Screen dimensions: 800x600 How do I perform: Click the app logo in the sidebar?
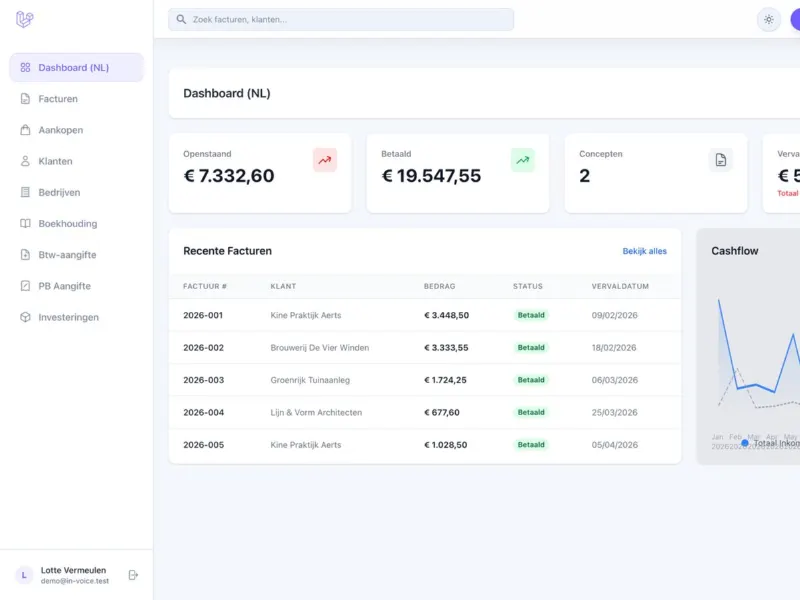pyautogui.click(x=24, y=19)
